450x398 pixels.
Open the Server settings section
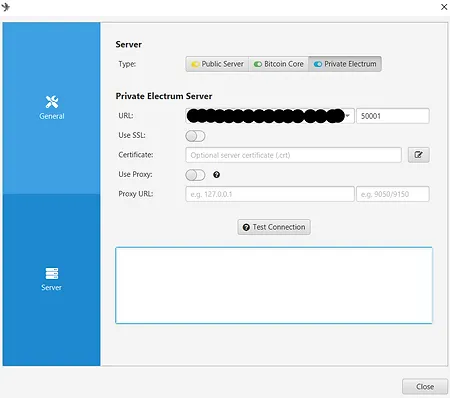(x=51, y=280)
